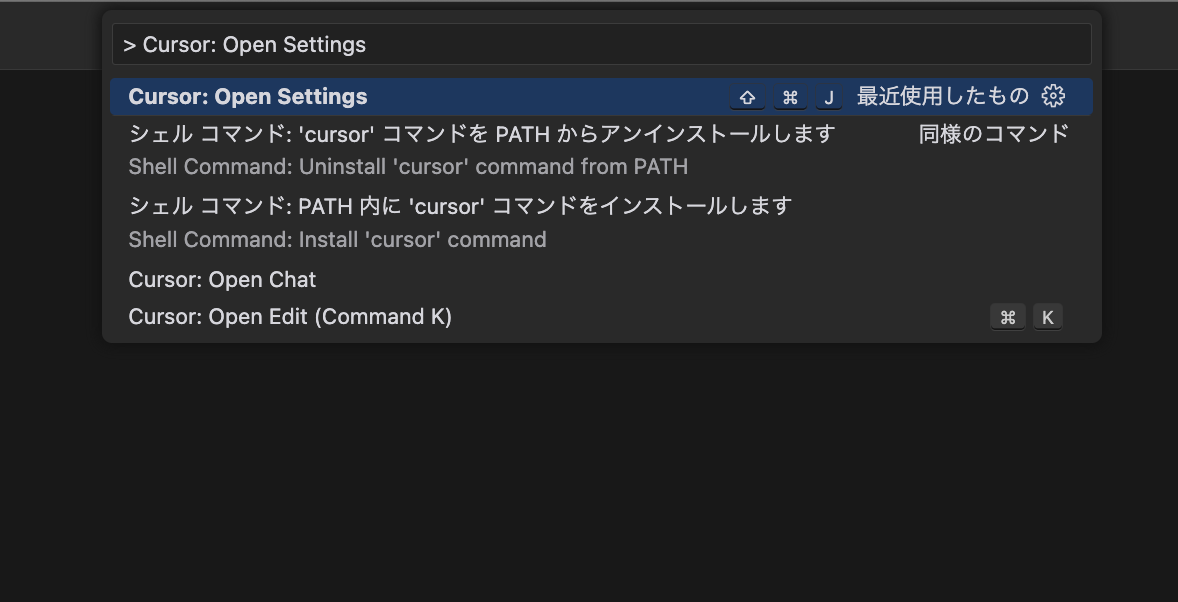
Task: Click the Shift key badge on Open Settings
Action: click(x=747, y=98)
